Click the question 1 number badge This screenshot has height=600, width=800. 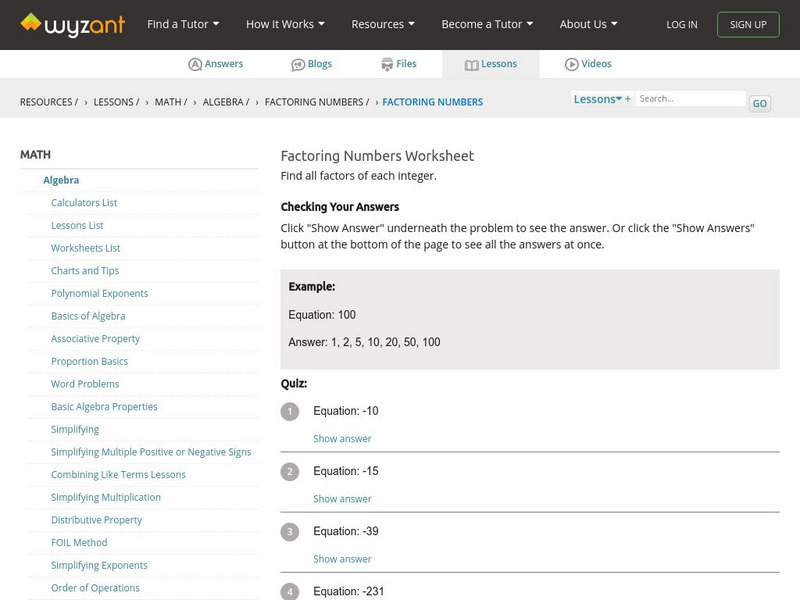click(290, 411)
